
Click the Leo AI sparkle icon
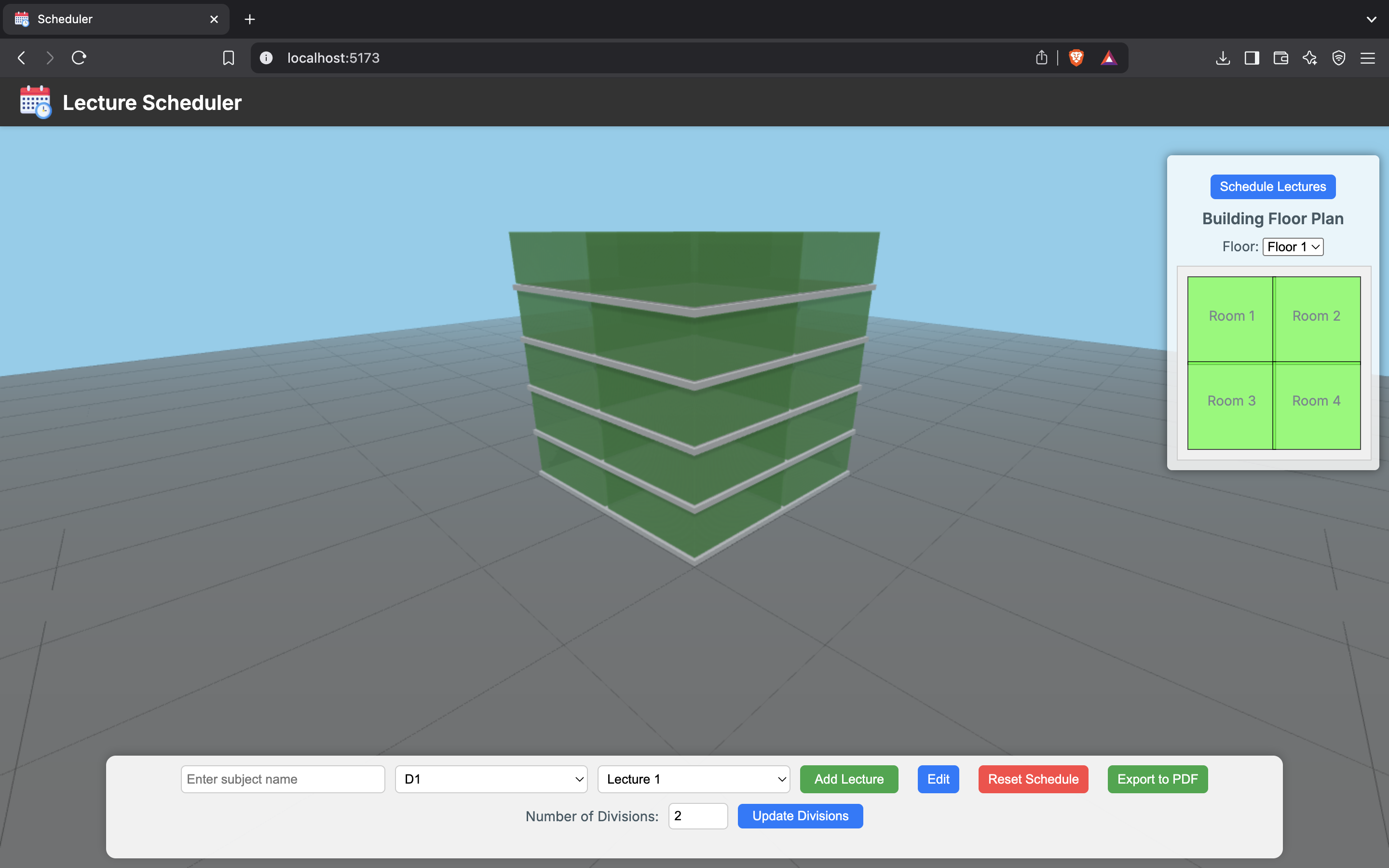click(x=1310, y=58)
